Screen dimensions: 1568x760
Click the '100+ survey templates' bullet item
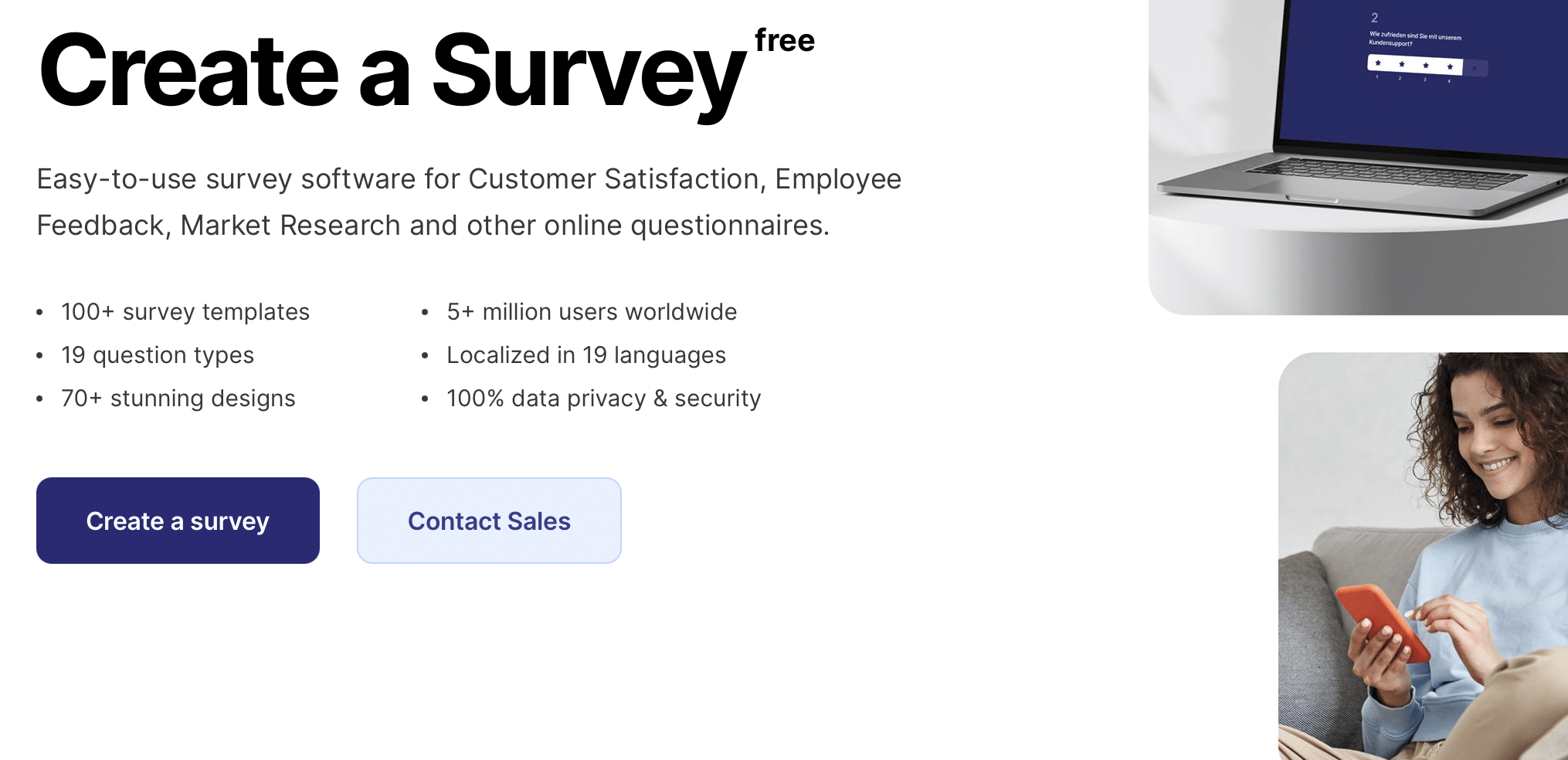coord(185,312)
